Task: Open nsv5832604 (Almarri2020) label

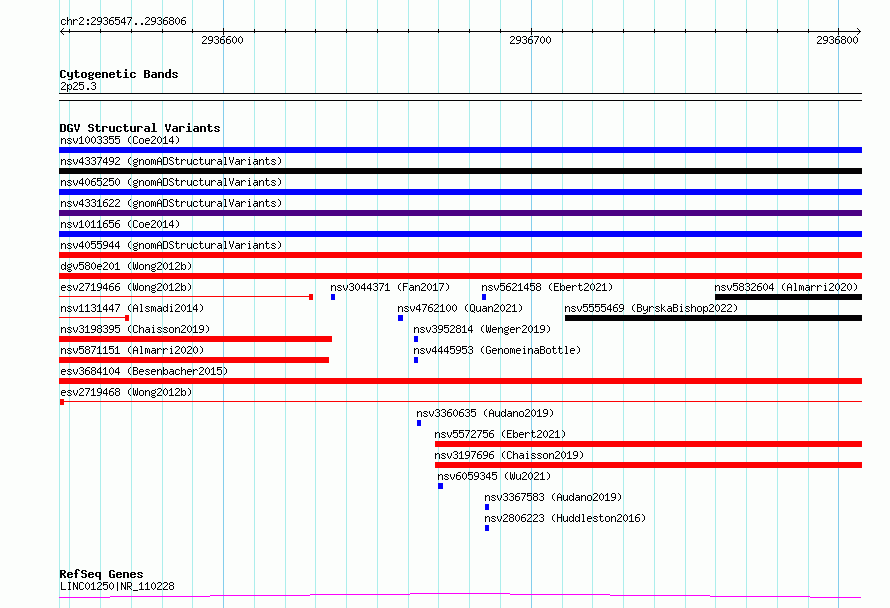Action: click(786, 287)
